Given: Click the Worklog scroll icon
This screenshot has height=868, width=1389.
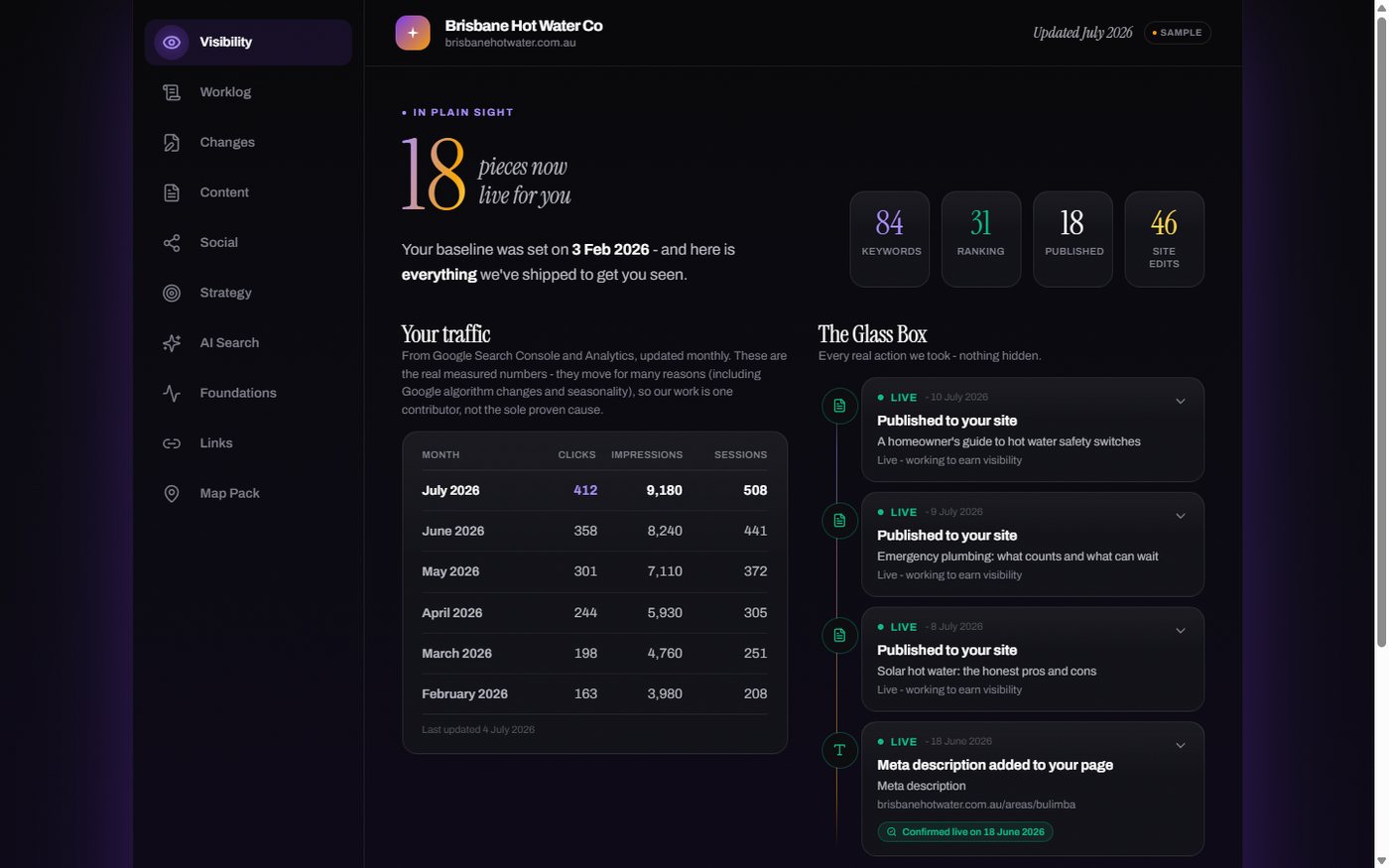Looking at the screenshot, I should click(172, 92).
